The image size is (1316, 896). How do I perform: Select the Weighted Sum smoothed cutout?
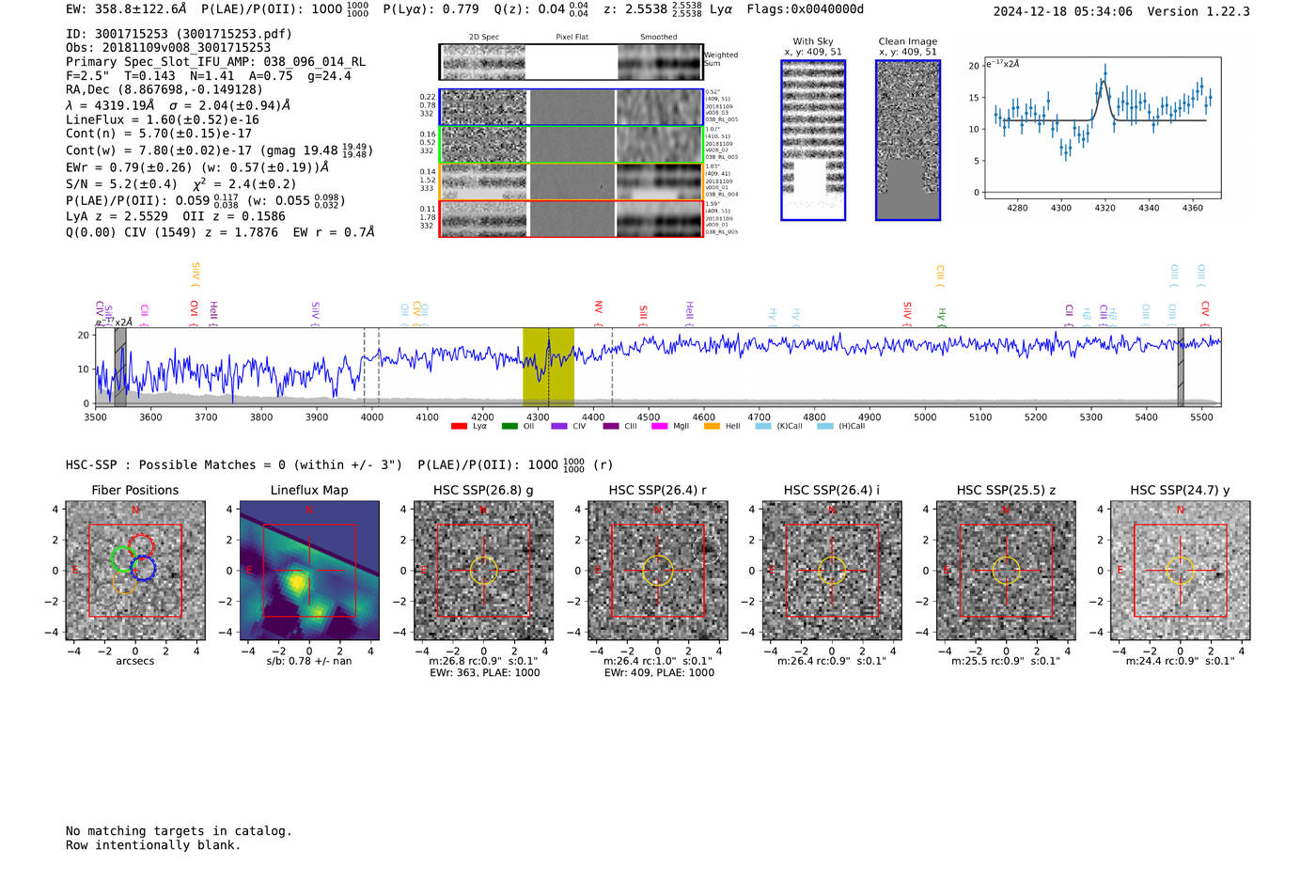pyautogui.click(x=660, y=62)
